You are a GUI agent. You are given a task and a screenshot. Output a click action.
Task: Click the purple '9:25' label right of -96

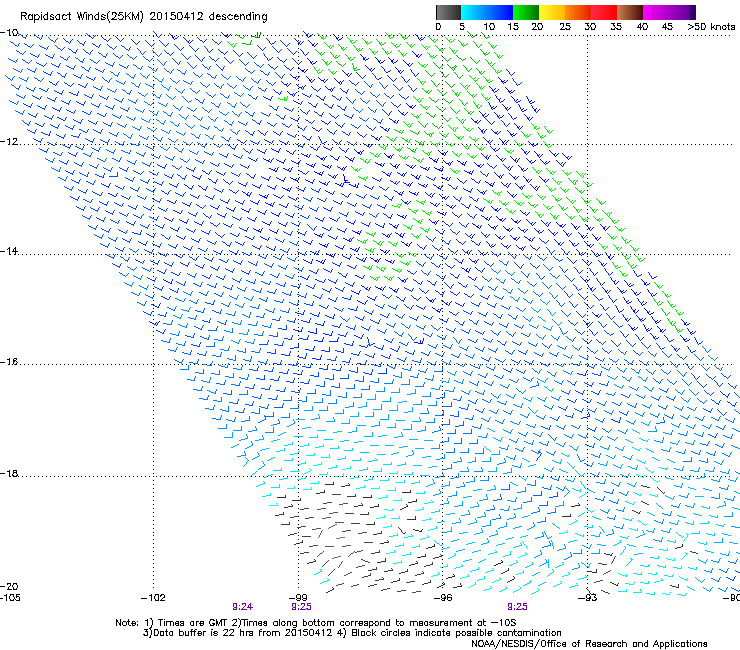[x=517, y=607]
